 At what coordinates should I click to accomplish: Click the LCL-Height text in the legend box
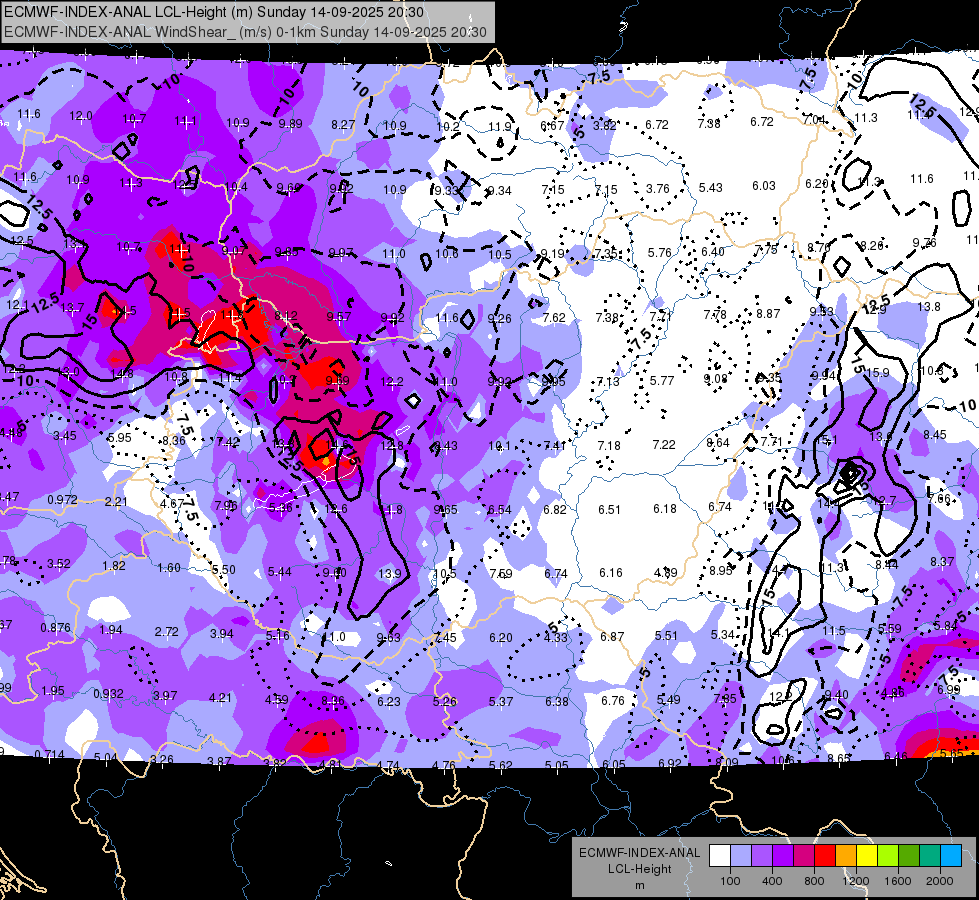coord(640,869)
